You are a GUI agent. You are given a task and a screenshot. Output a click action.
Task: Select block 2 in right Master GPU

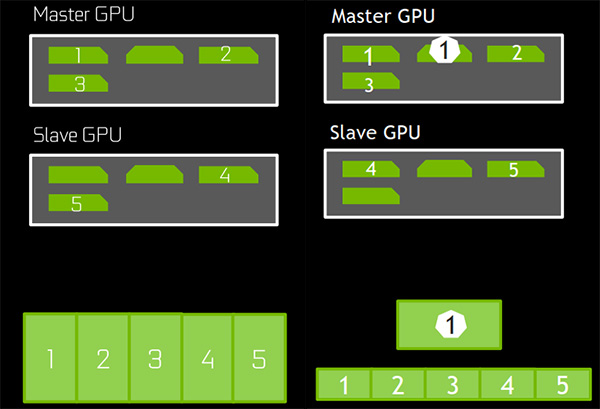click(x=515, y=54)
